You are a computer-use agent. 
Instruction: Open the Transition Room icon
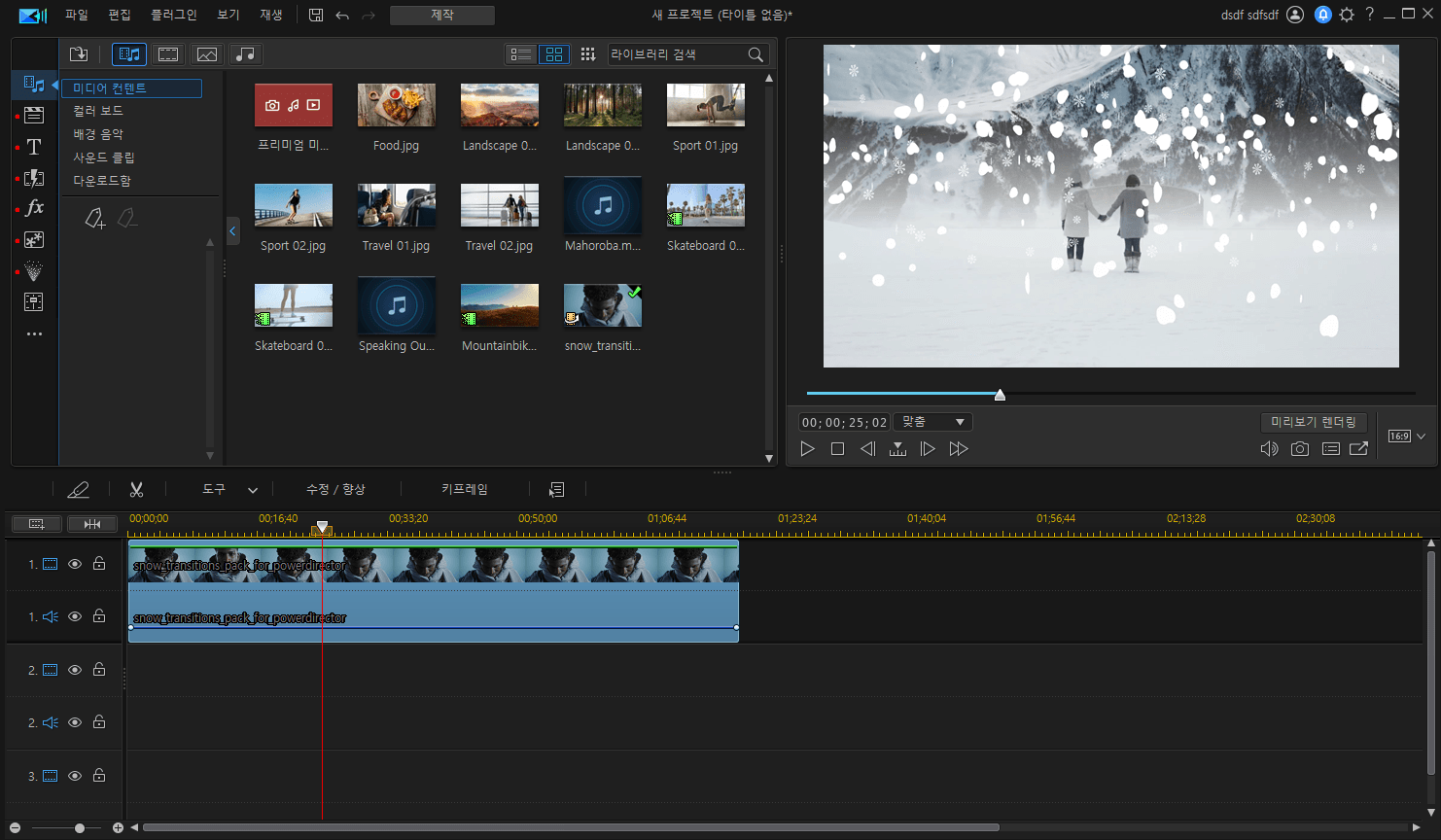tap(34, 178)
